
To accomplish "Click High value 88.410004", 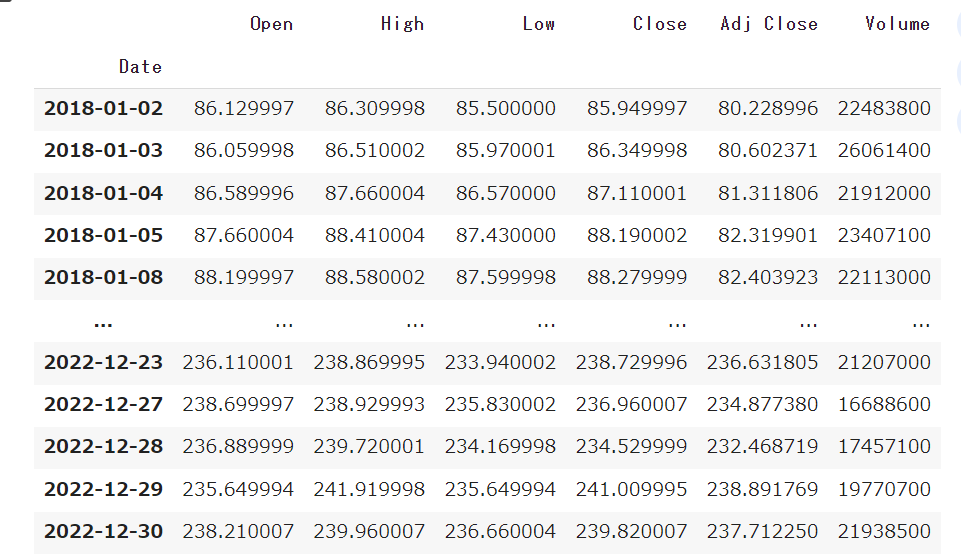I will (x=375, y=235).
